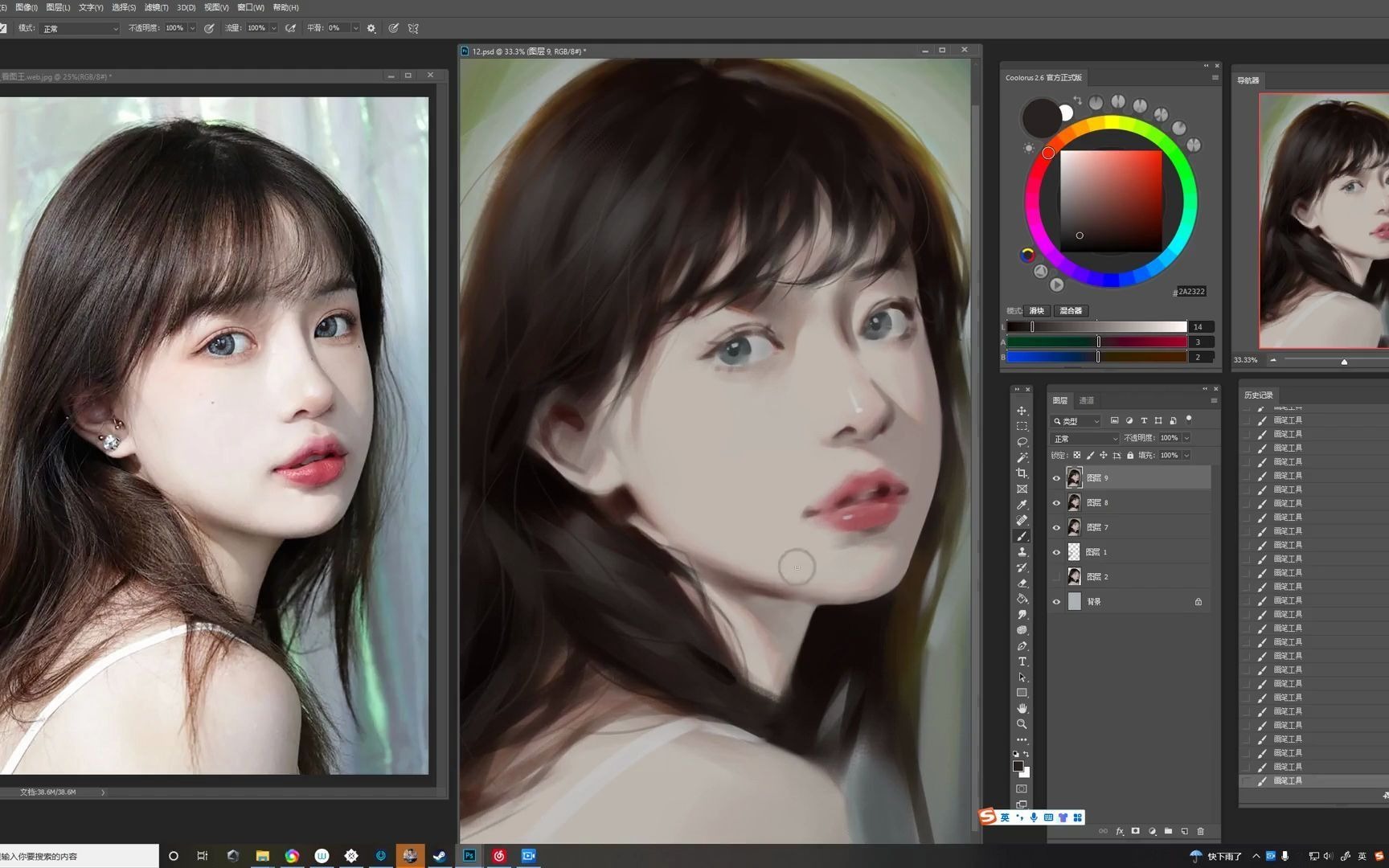Select the Rectangle shape tool
This screenshot has width=1389, height=868.
1022,693
